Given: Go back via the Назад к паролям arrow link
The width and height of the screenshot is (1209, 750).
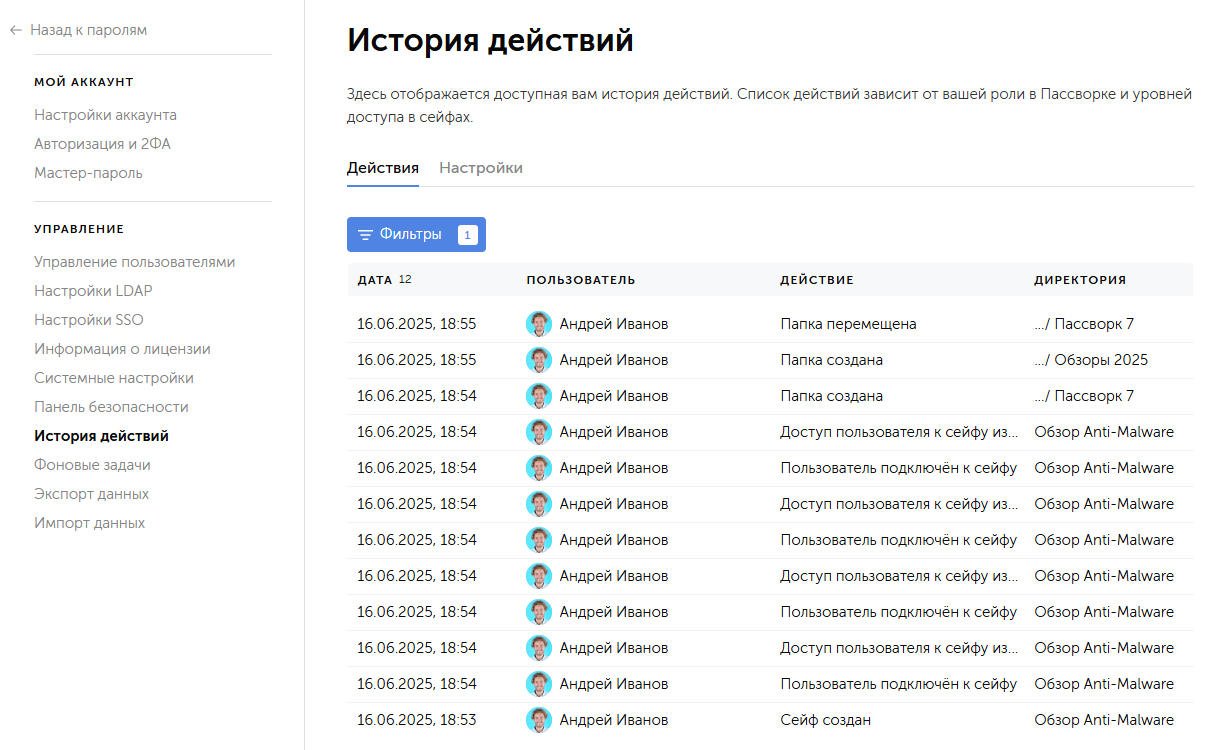Looking at the screenshot, I should coord(78,30).
